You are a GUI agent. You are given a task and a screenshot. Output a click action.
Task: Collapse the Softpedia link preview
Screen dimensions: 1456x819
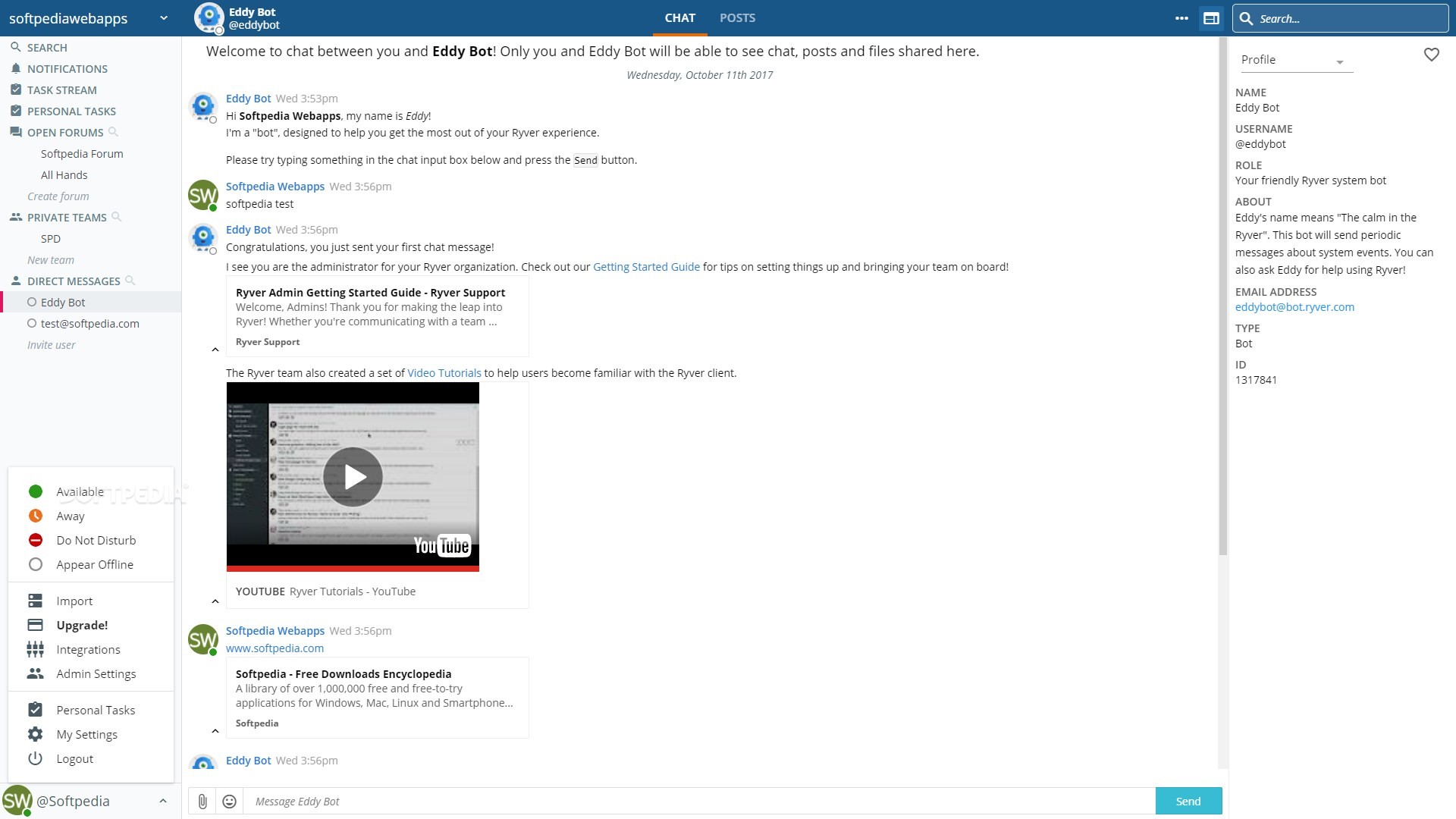point(215,731)
